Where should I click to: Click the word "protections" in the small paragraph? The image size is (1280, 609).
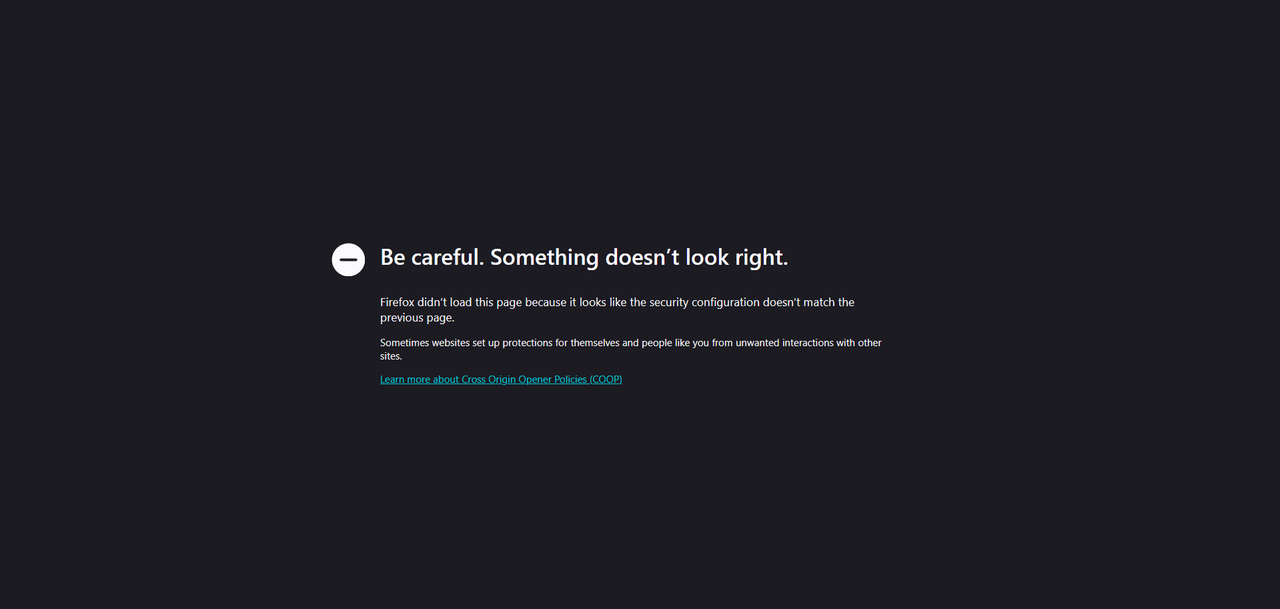528,343
